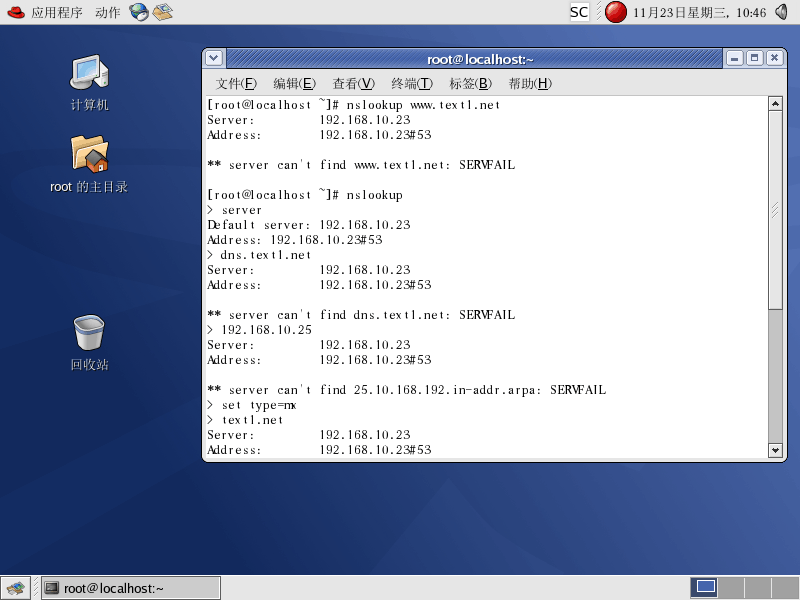Image resolution: width=800 pixels, height=600 pixels.
Task: Open the terminal window menu arrow button
Action: coord(215,59)
